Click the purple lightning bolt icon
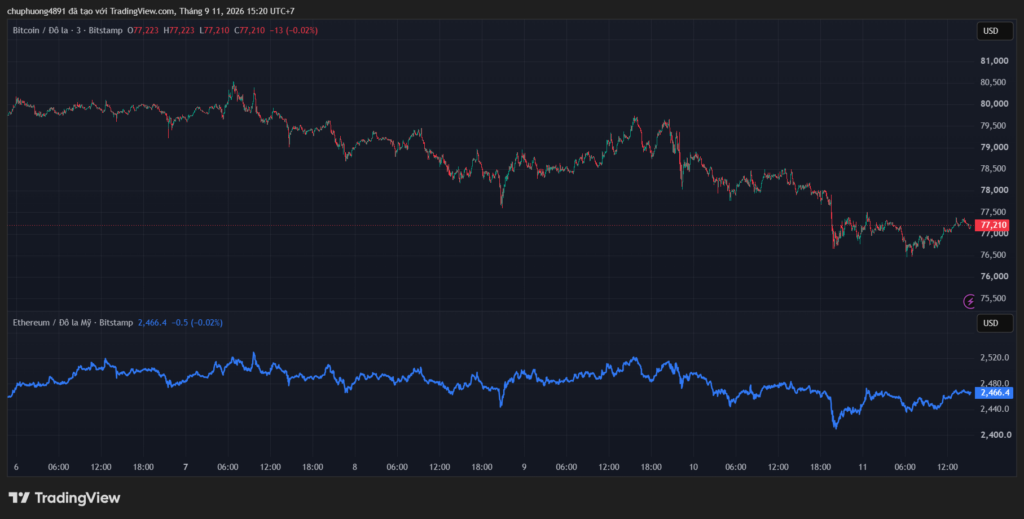Screen dimensions: 1024x519 click(x=970, y=301)
